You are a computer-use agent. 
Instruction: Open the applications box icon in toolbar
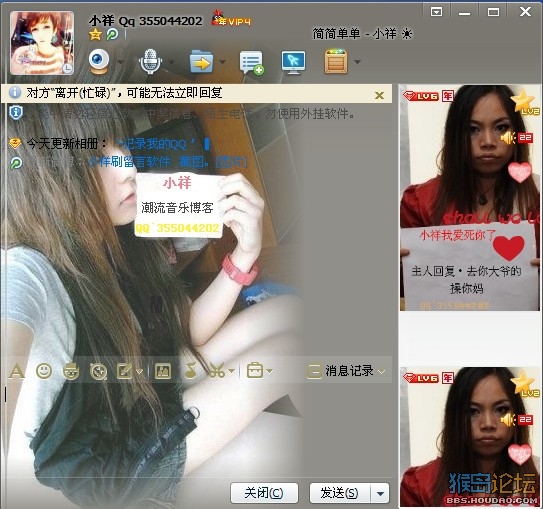(336, 62)
